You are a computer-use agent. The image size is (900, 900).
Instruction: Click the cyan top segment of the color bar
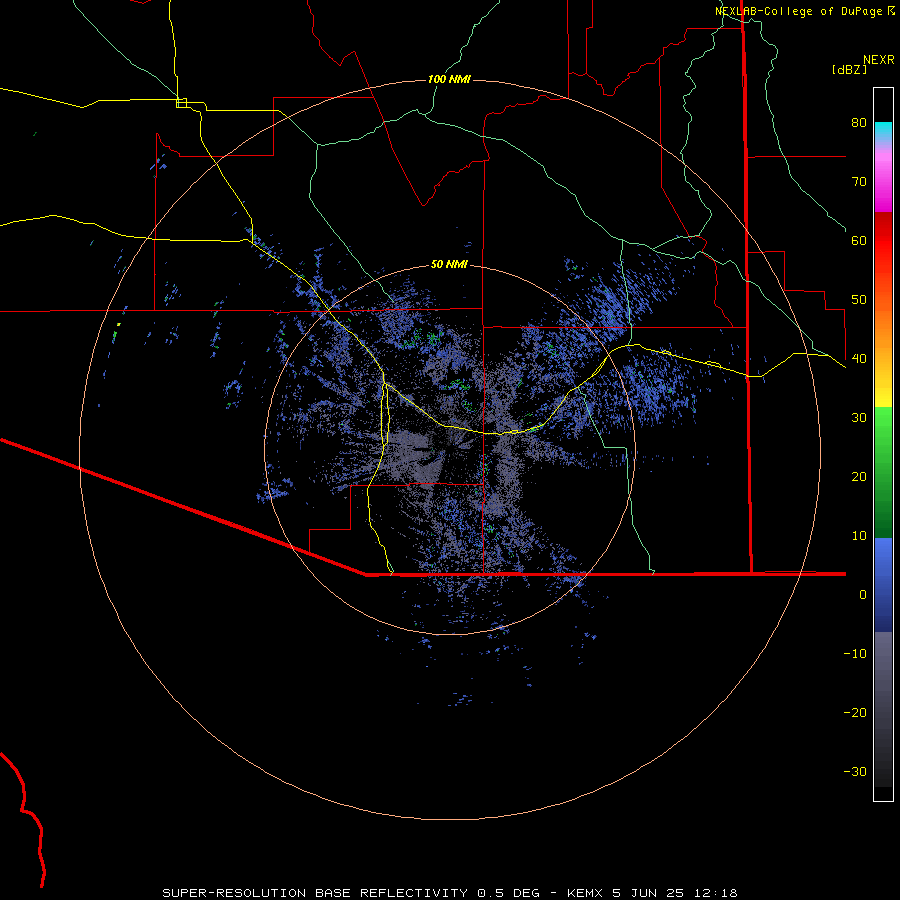[883, 129]
